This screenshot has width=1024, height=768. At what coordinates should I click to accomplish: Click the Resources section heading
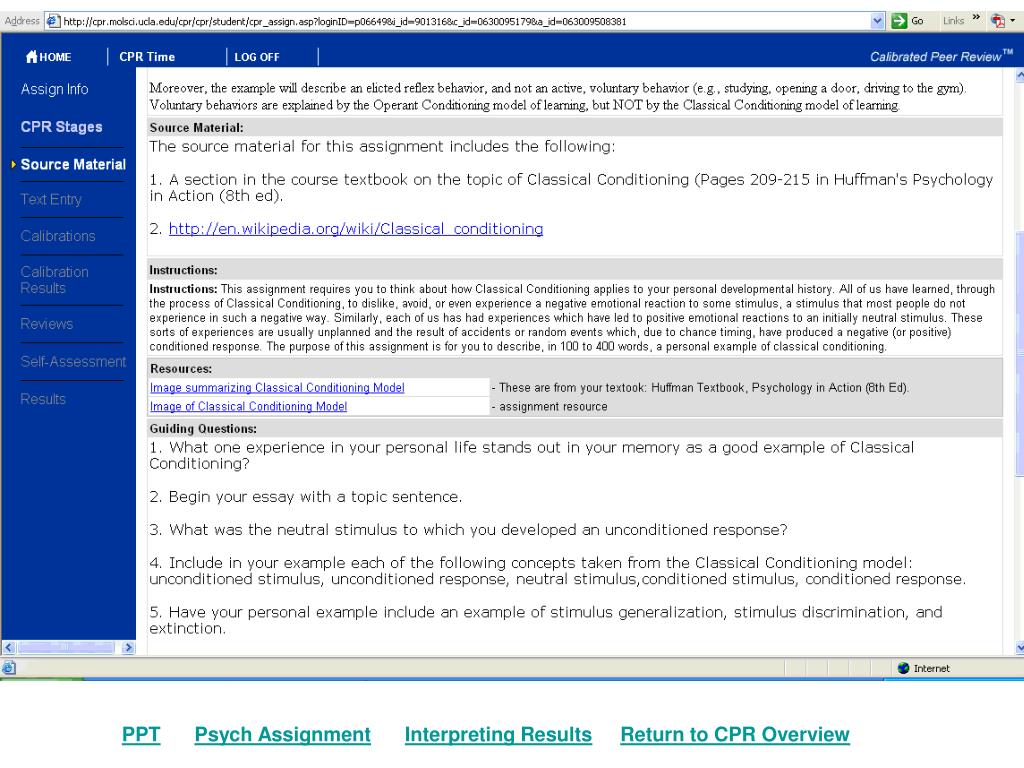click(x=181, y=369)
